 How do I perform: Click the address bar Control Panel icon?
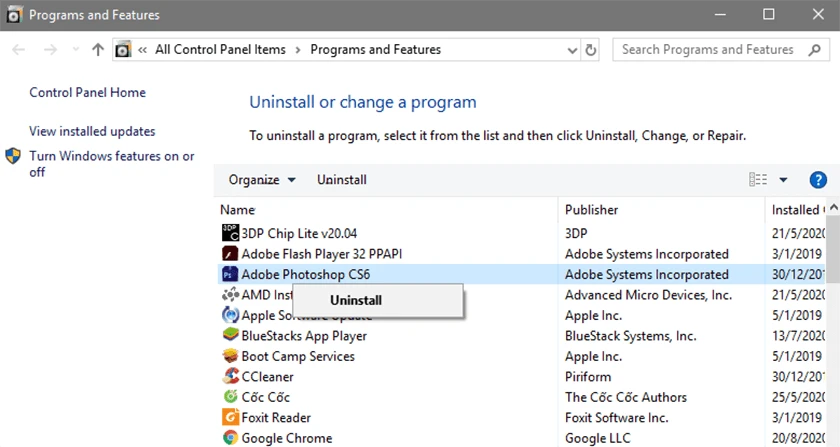pos(123,50)
